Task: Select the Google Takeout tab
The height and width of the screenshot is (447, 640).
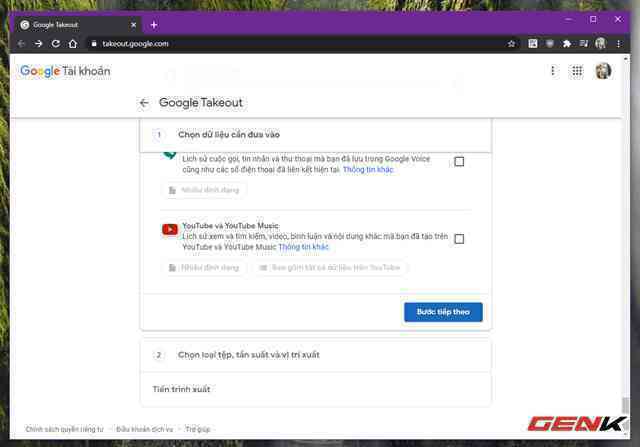Action: (x=78, y=25)
